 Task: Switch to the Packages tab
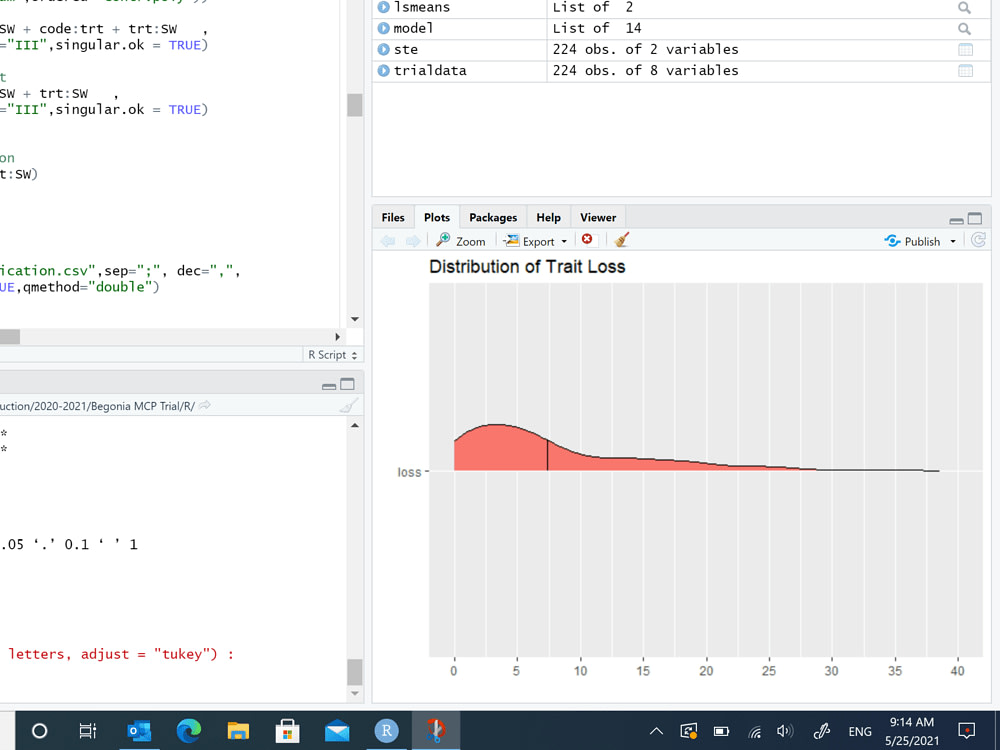click(x=492, y=217)
